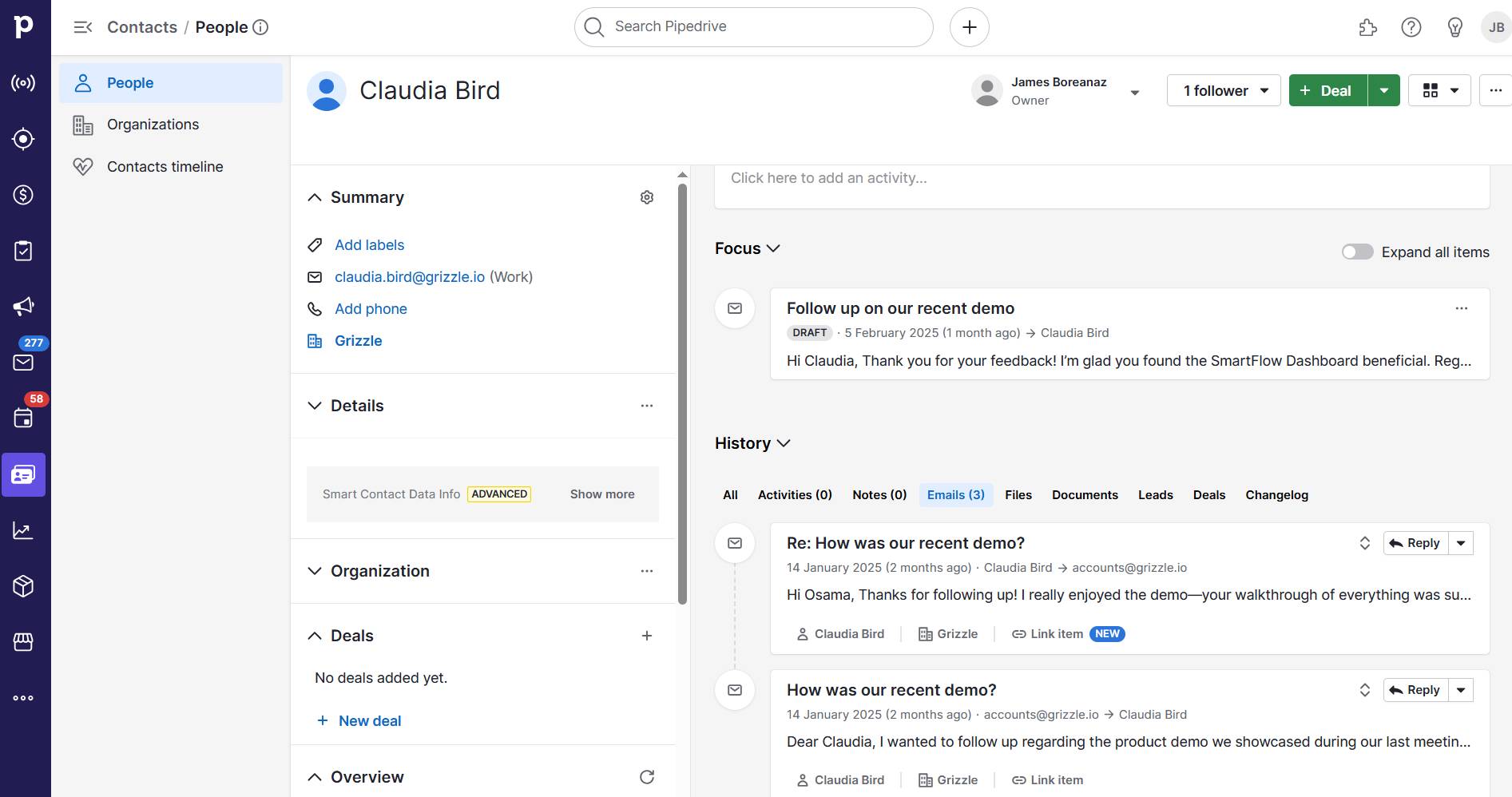
Task: Open the Reply dropdown on the email
Action: (1461, 542)
